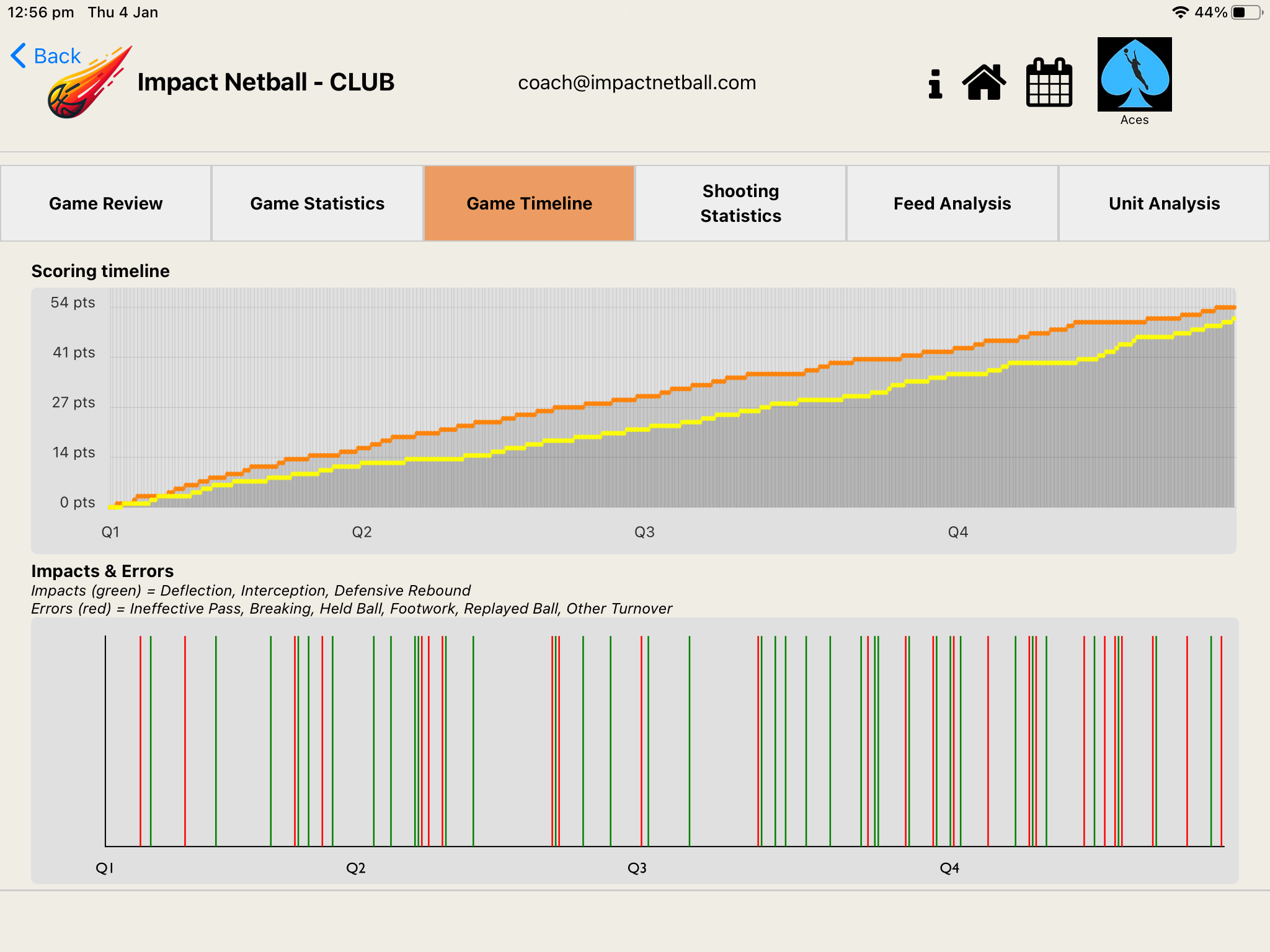Show the currently active Game Timeline tab
The height and width of the screenshot is (952, 1270).
tap(529, 203)
